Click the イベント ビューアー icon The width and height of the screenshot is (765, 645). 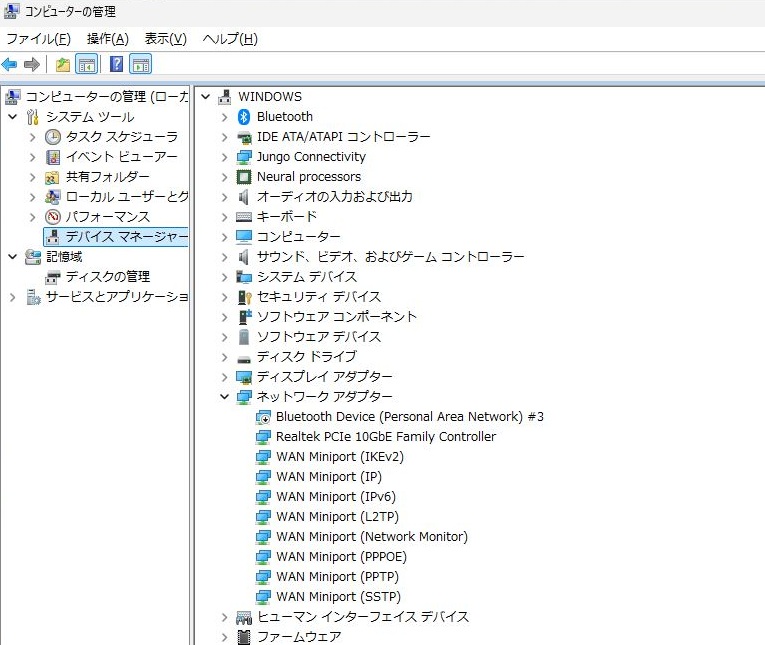[53, 157]
